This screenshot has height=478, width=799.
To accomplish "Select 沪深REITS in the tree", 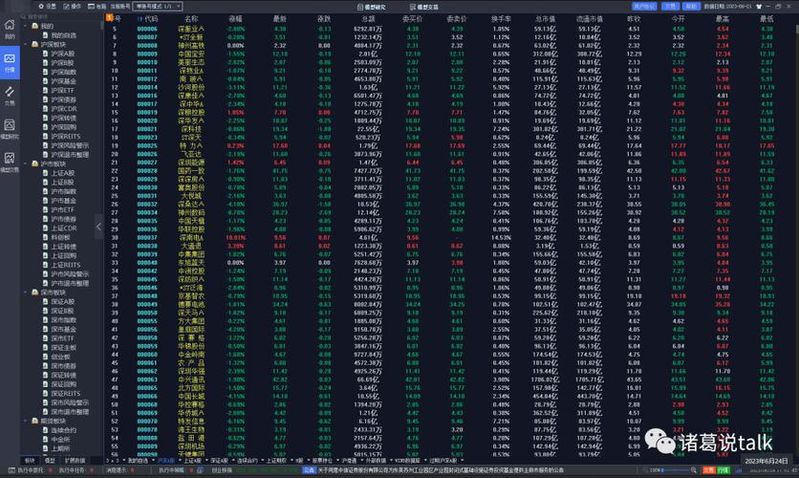I will [65, 137].
